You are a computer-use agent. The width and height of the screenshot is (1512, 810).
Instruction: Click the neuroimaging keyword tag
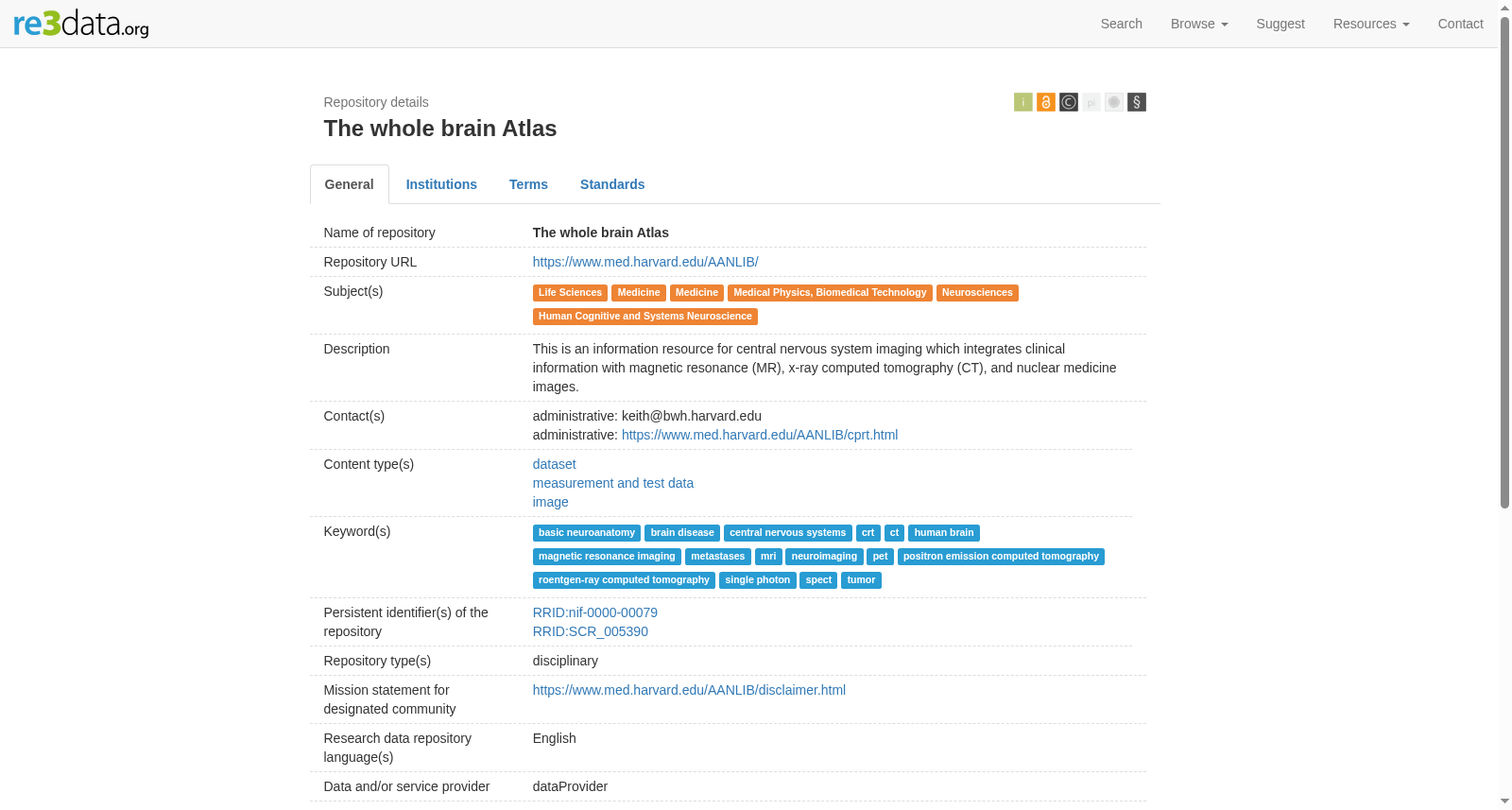pyautogui.click(x=825, y=557)
